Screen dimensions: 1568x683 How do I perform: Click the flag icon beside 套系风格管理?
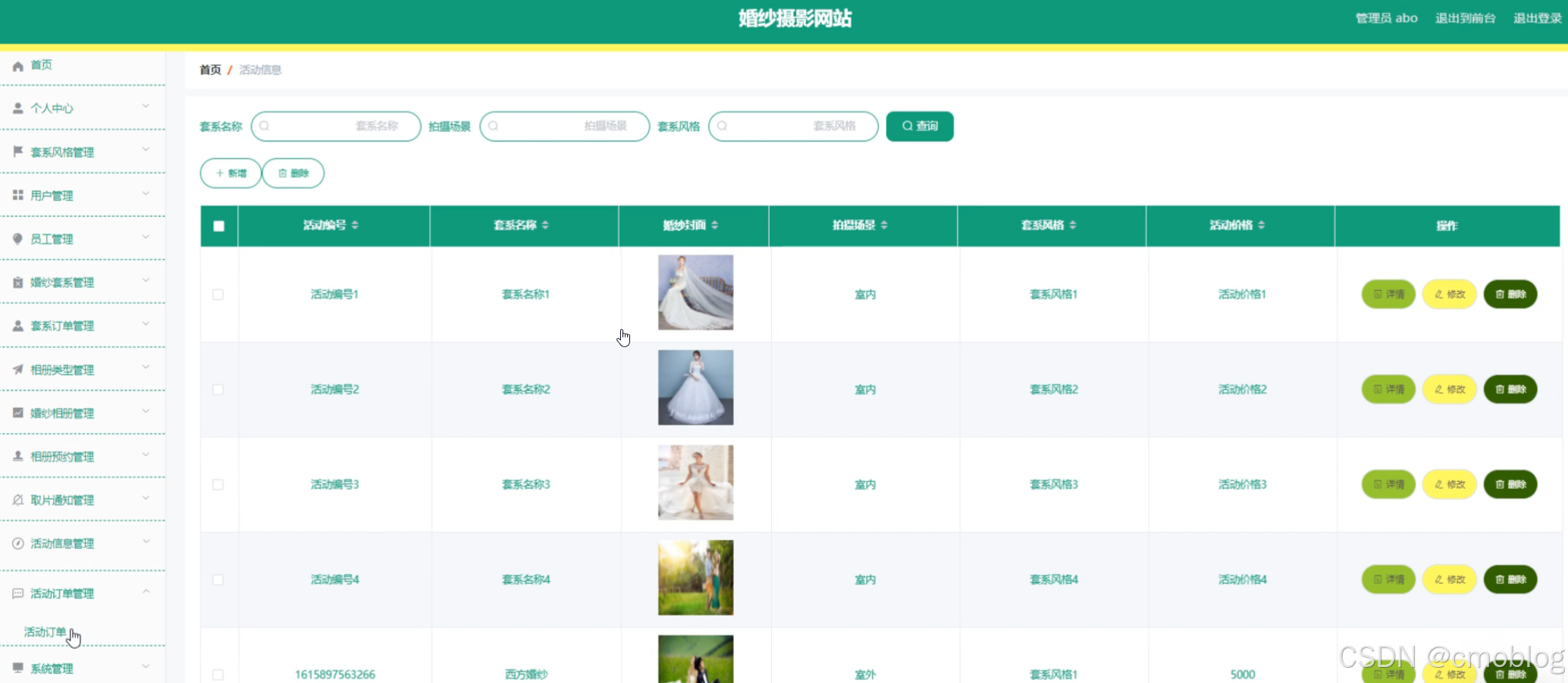18,152
